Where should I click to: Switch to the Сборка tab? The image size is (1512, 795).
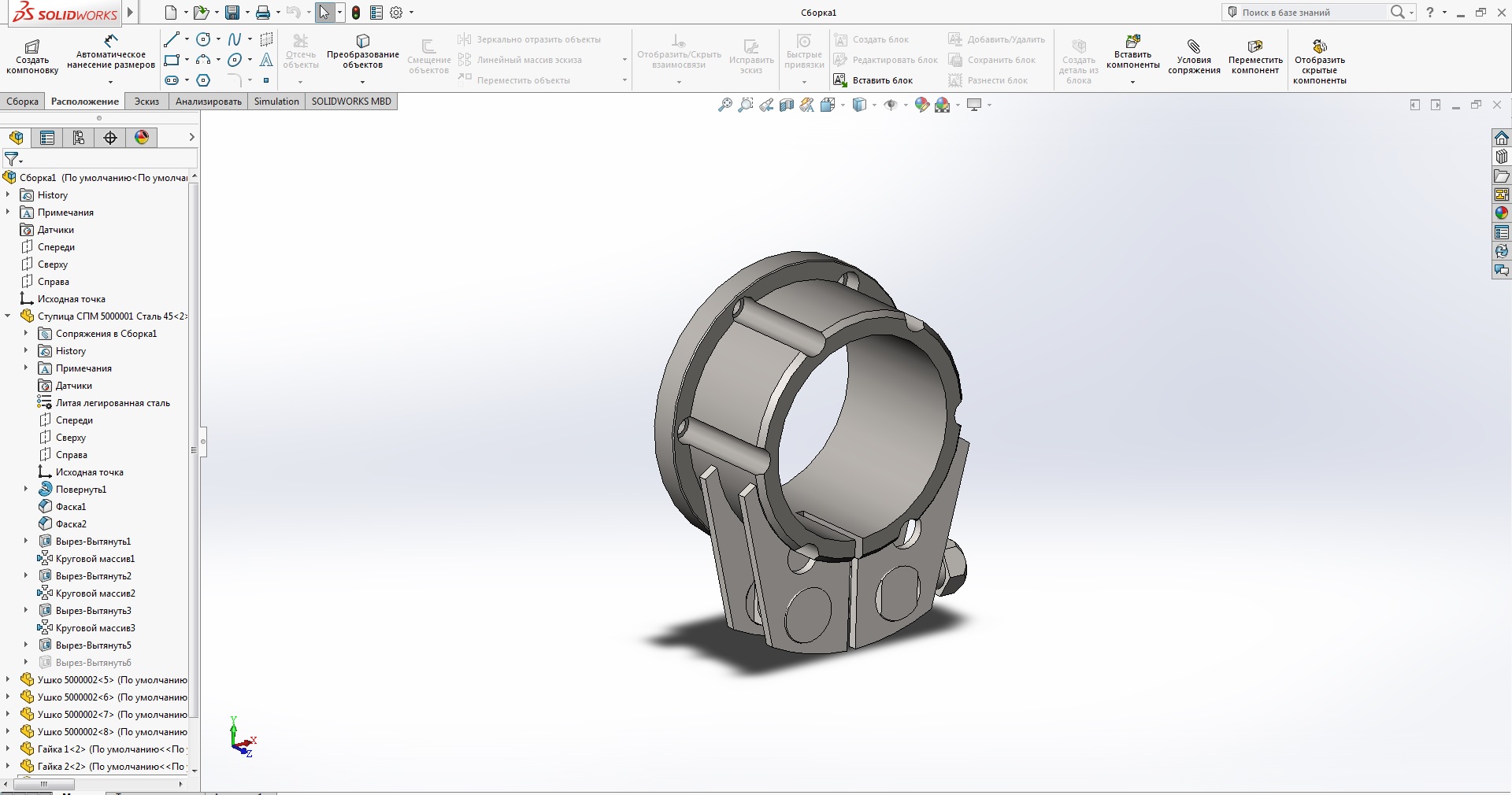click(x=22, y=102)
